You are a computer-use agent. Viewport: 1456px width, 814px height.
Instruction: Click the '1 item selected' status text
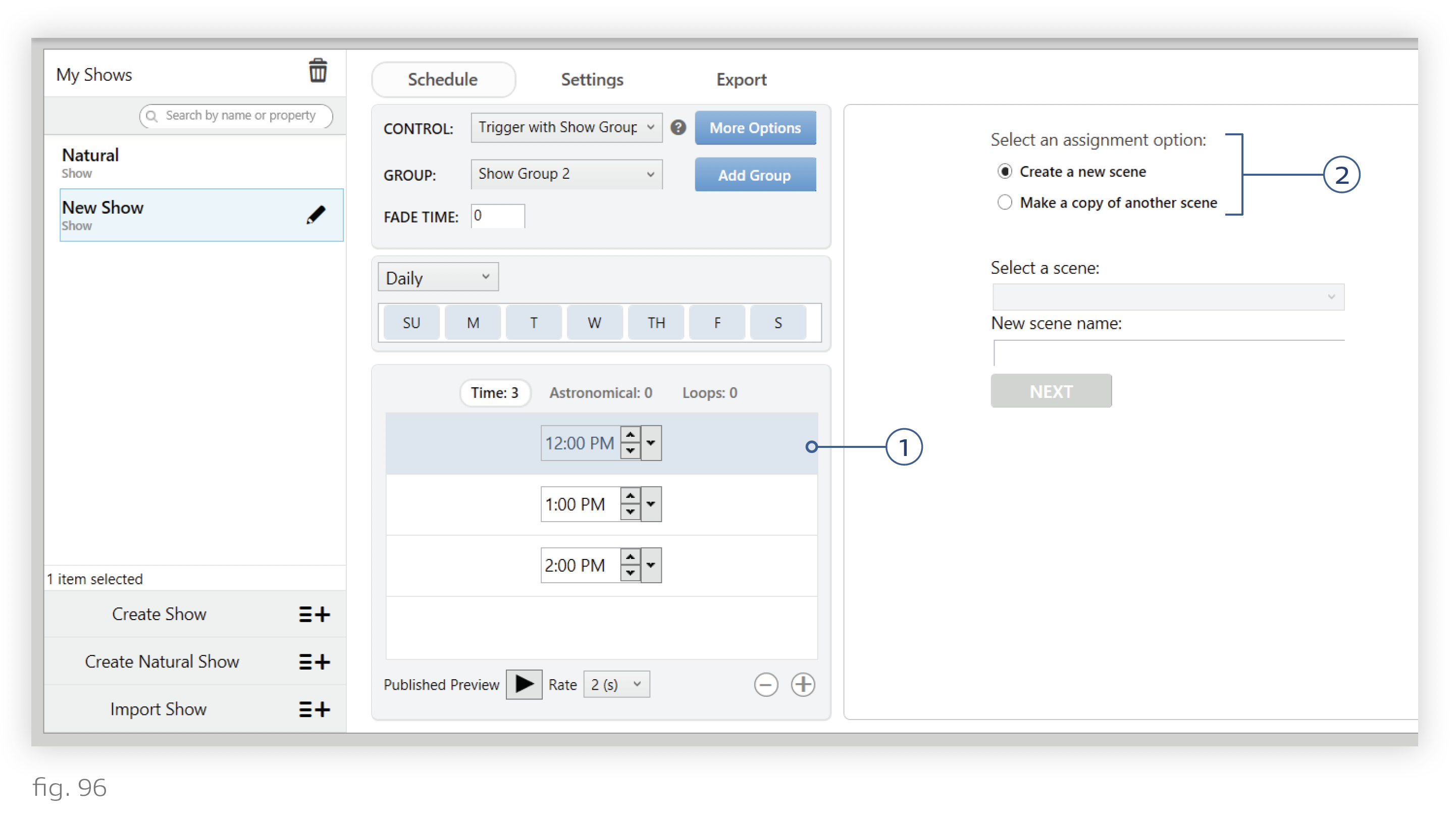(95, 579)
